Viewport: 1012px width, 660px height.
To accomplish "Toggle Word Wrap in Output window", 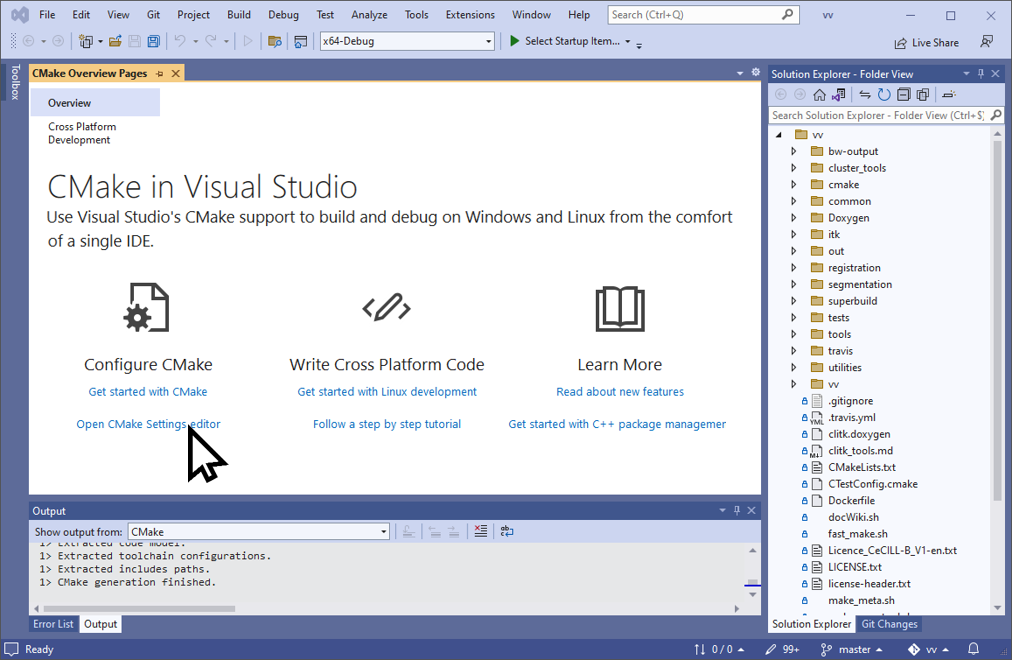I will click(x=507, y=531).
